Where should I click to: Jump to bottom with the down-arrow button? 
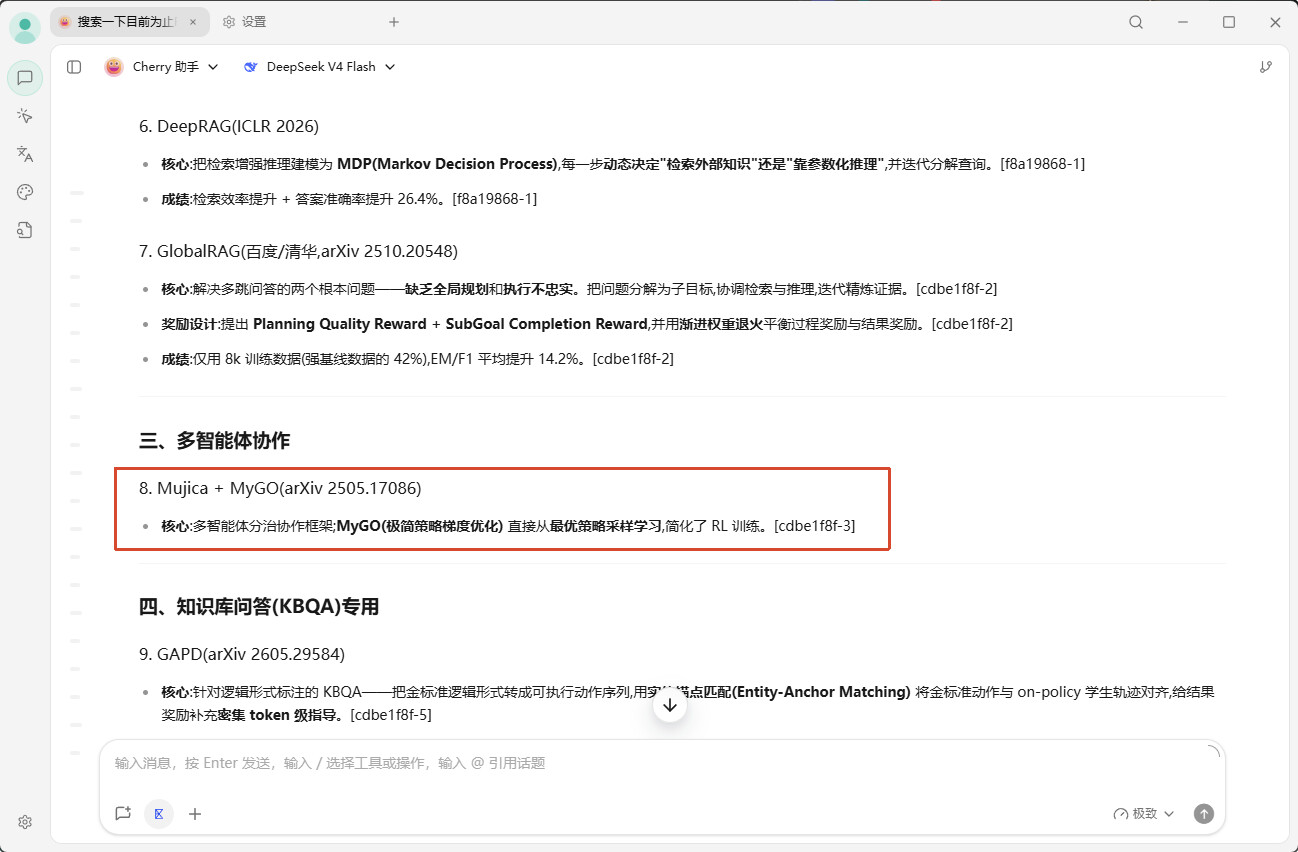[x=670, y=705]
